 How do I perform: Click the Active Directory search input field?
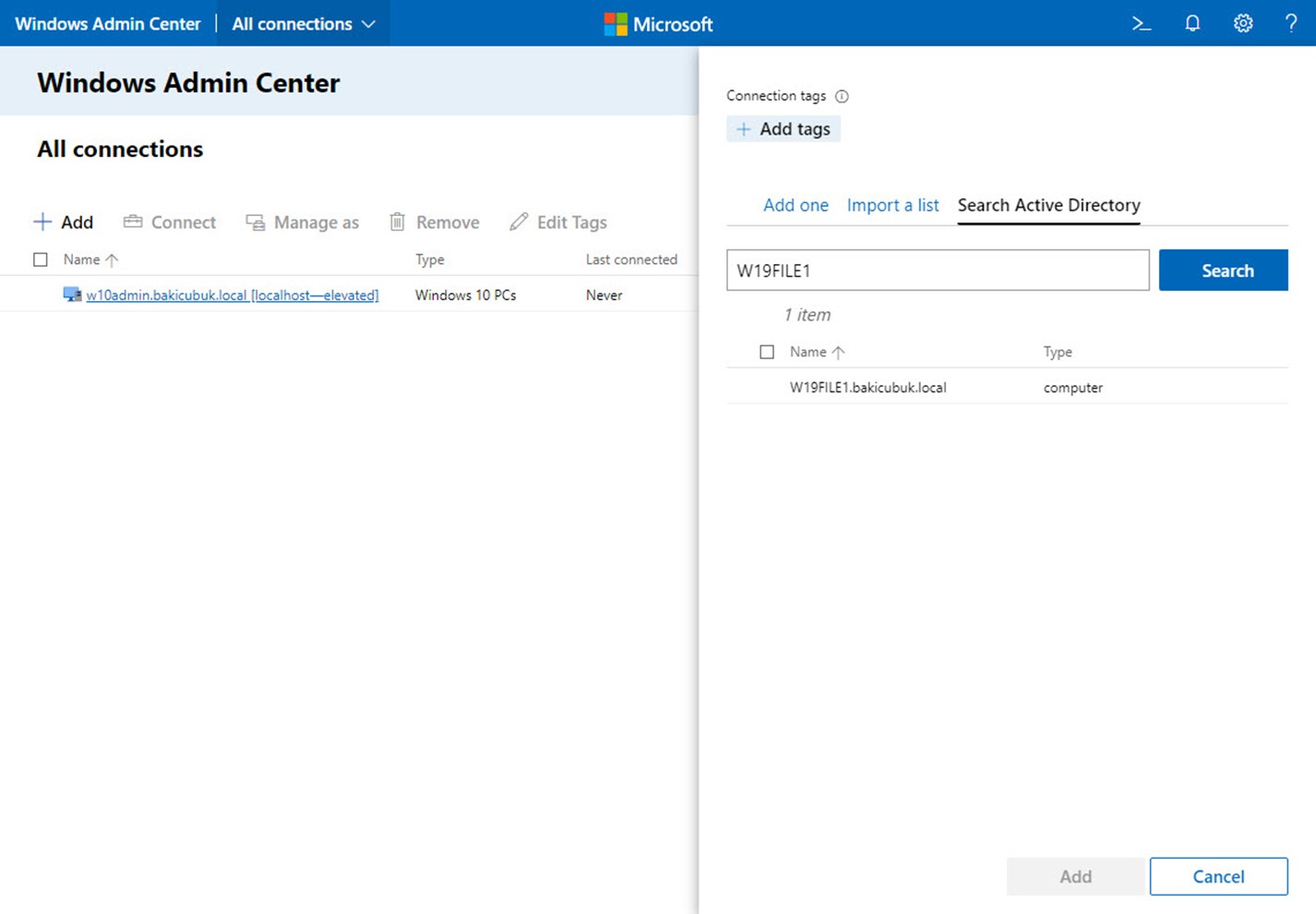click(x=937, y=271)
